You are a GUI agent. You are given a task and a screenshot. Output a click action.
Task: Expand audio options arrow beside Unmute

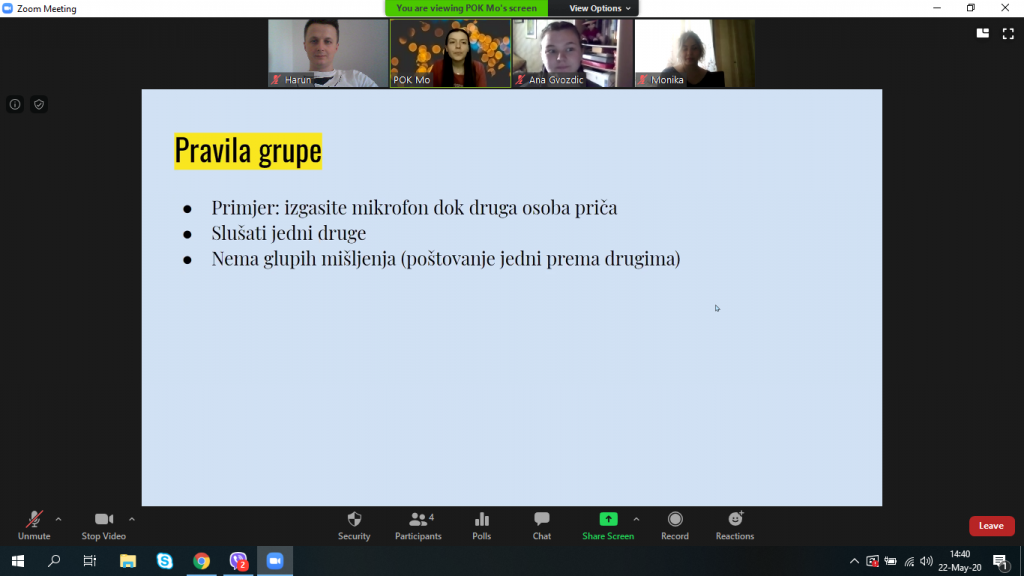(x=58, y=519)
